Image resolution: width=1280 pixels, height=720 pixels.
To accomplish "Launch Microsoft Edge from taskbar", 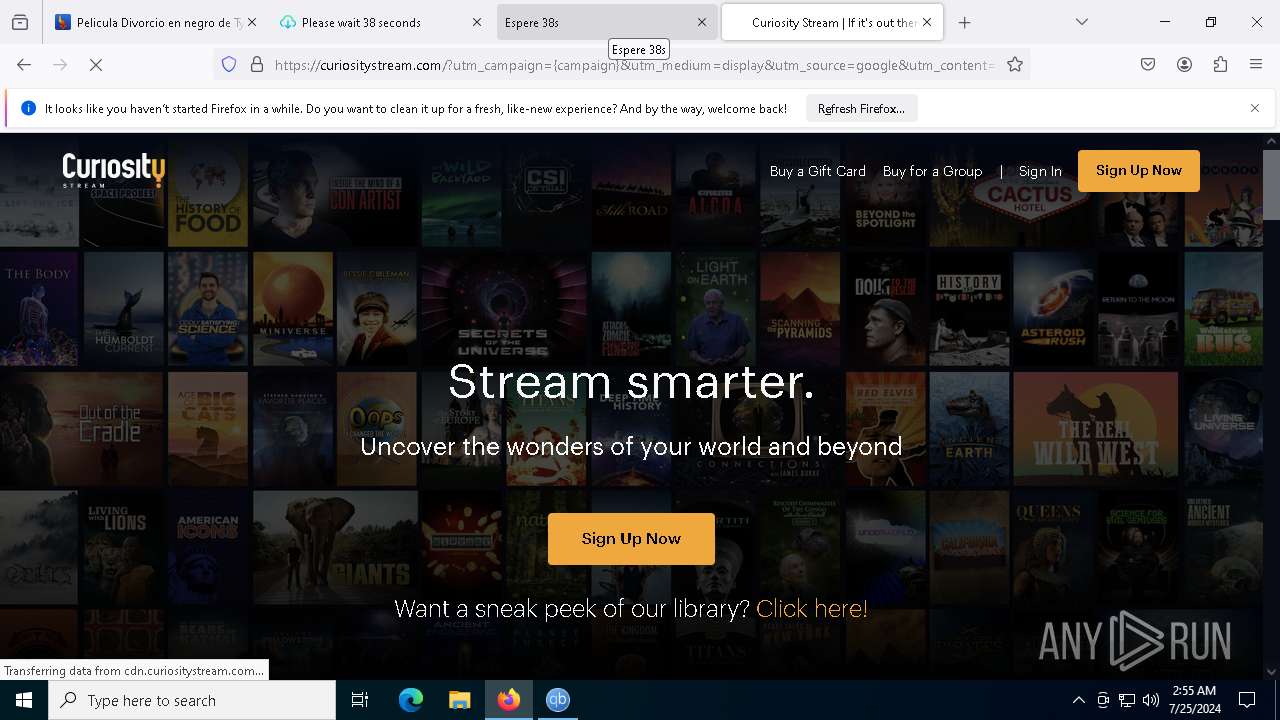I will (410, 700).
